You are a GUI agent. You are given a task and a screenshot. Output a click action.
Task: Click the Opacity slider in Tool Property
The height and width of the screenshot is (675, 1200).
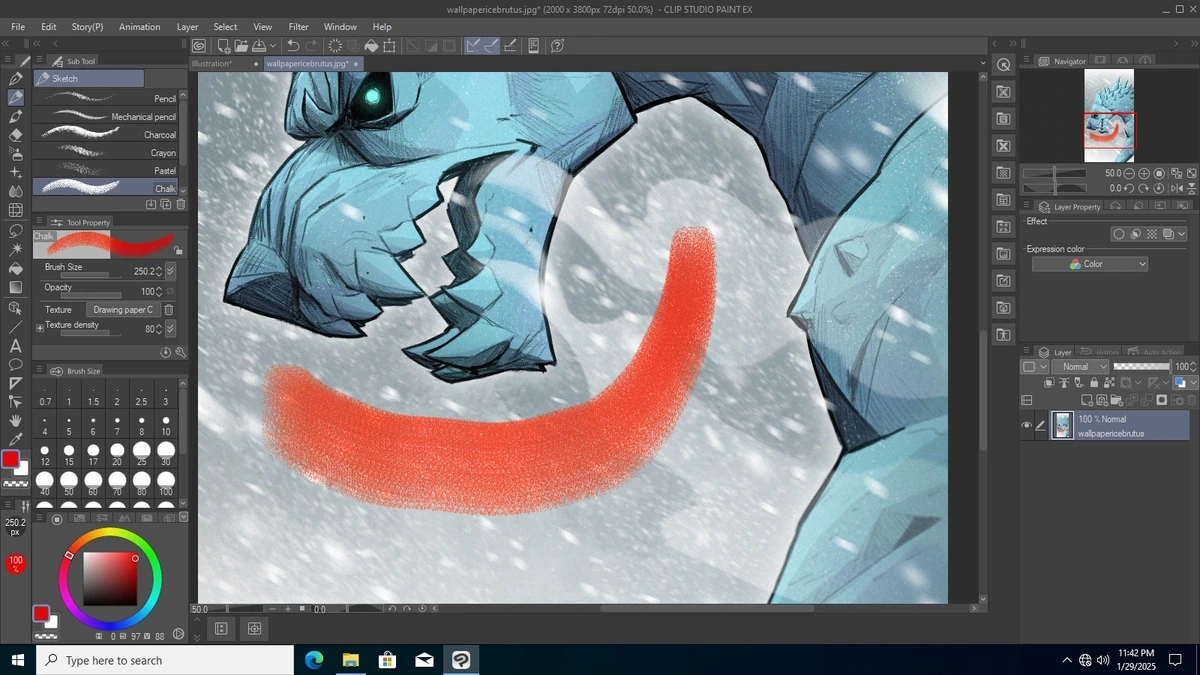click(x=90, y=295)
